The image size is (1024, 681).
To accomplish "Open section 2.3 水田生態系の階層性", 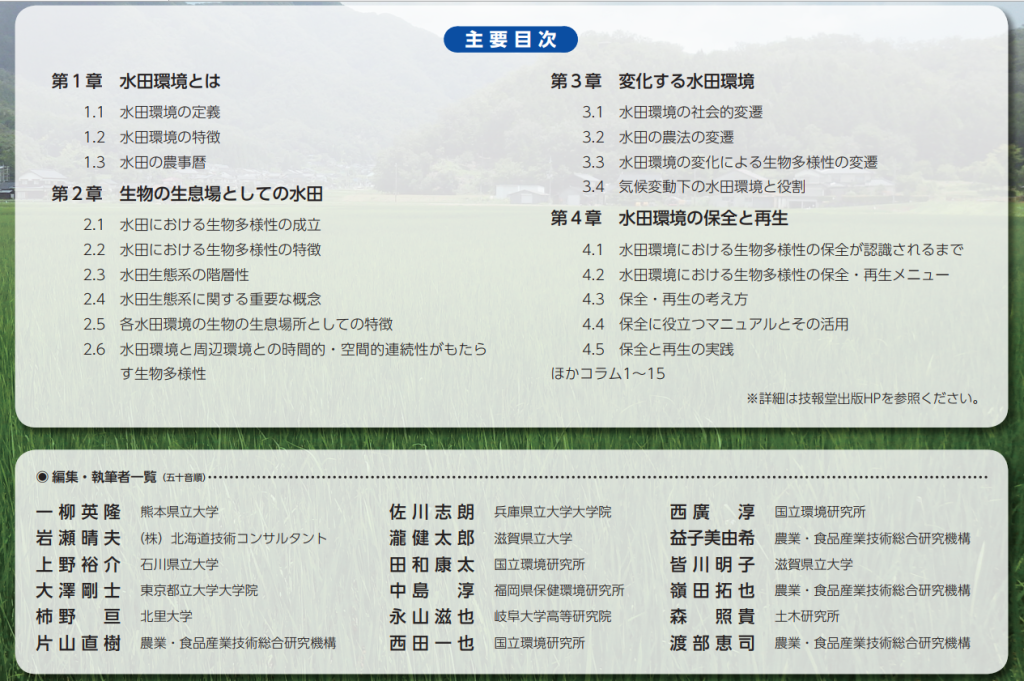I will click(184, 274).
